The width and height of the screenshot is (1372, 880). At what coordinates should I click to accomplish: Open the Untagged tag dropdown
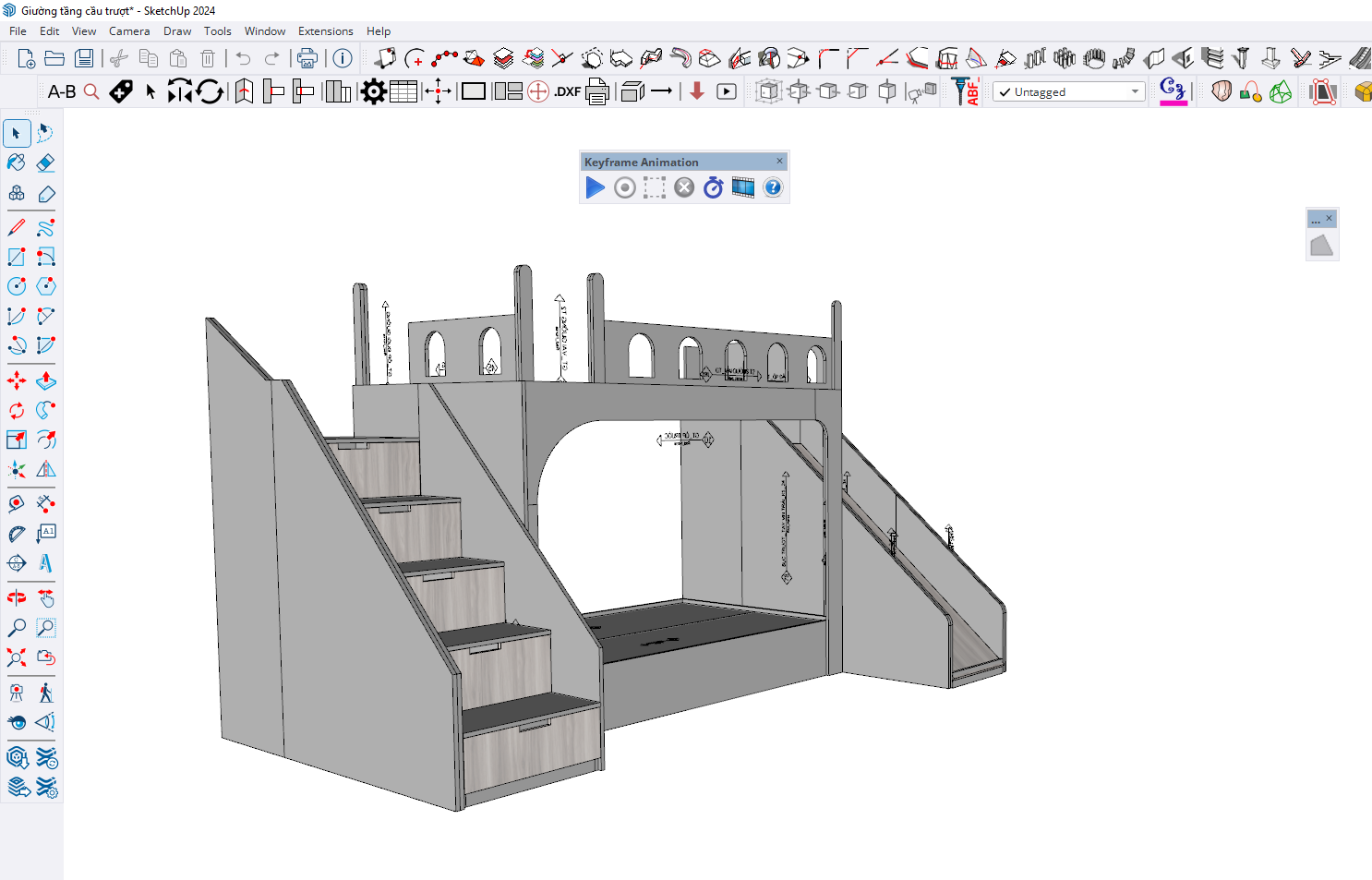click(x=1069, y=92)
